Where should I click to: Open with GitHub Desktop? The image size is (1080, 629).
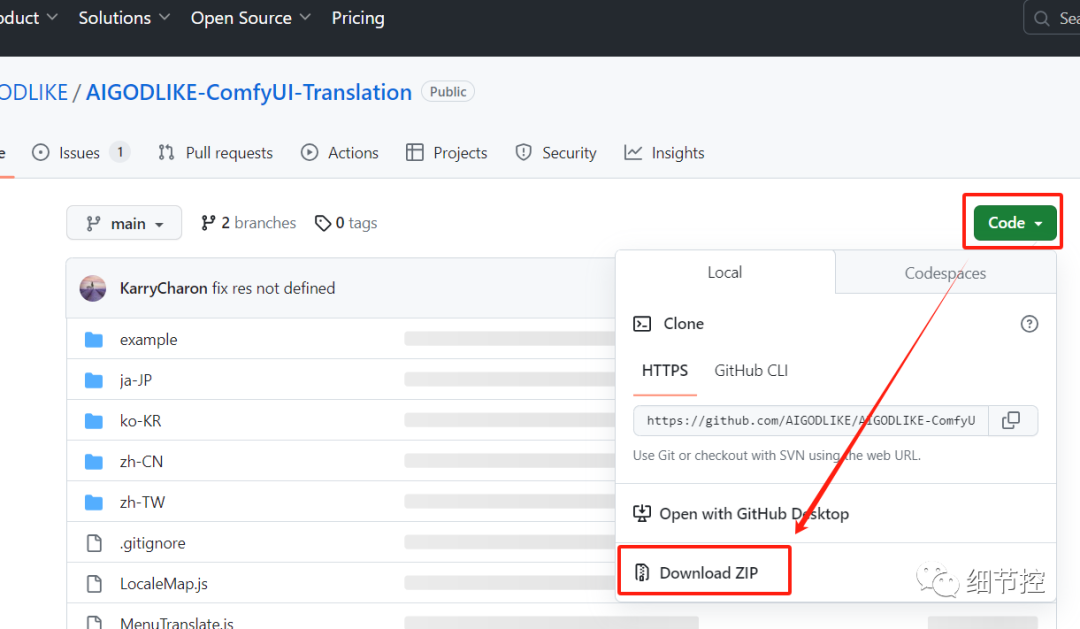(x=754, y=514)
